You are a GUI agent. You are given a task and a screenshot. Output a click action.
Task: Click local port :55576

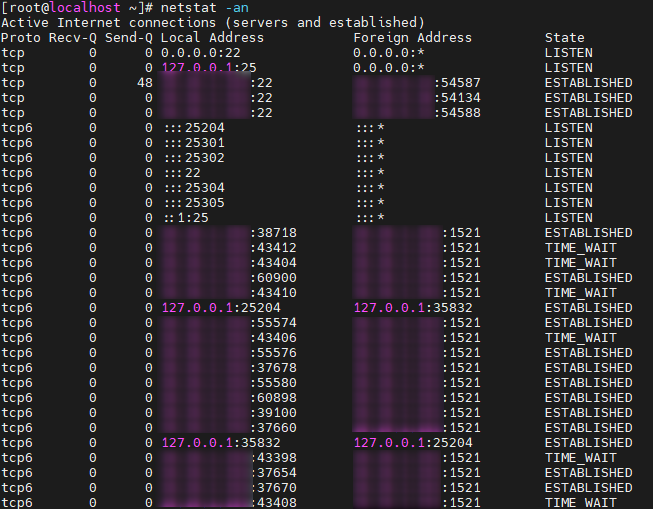(x=273, y=353)
